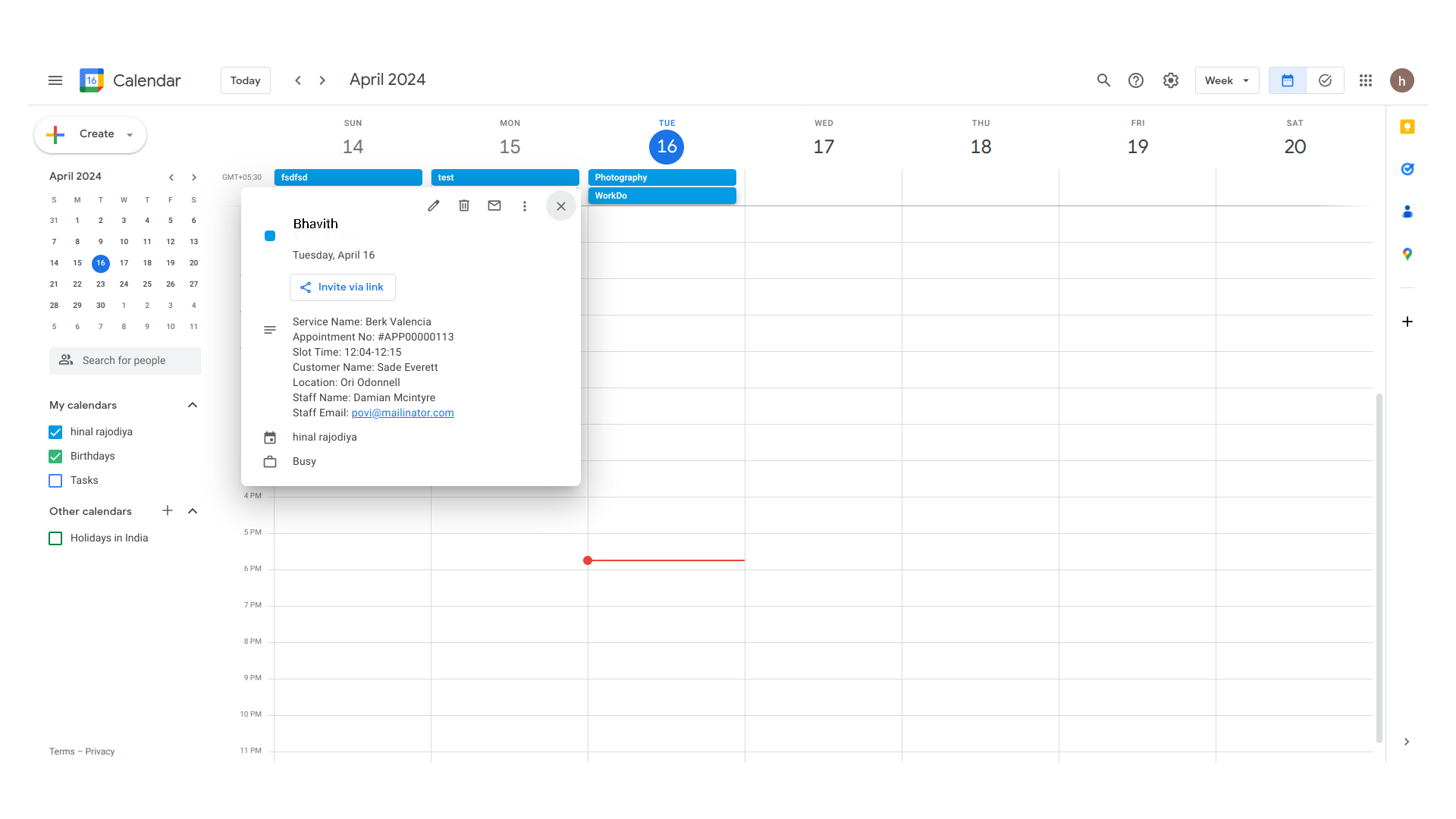Viewport: 1456px width, 819px height.
Task: Search the calendar with magnifier icon
Action: [x=1103, y=80]
